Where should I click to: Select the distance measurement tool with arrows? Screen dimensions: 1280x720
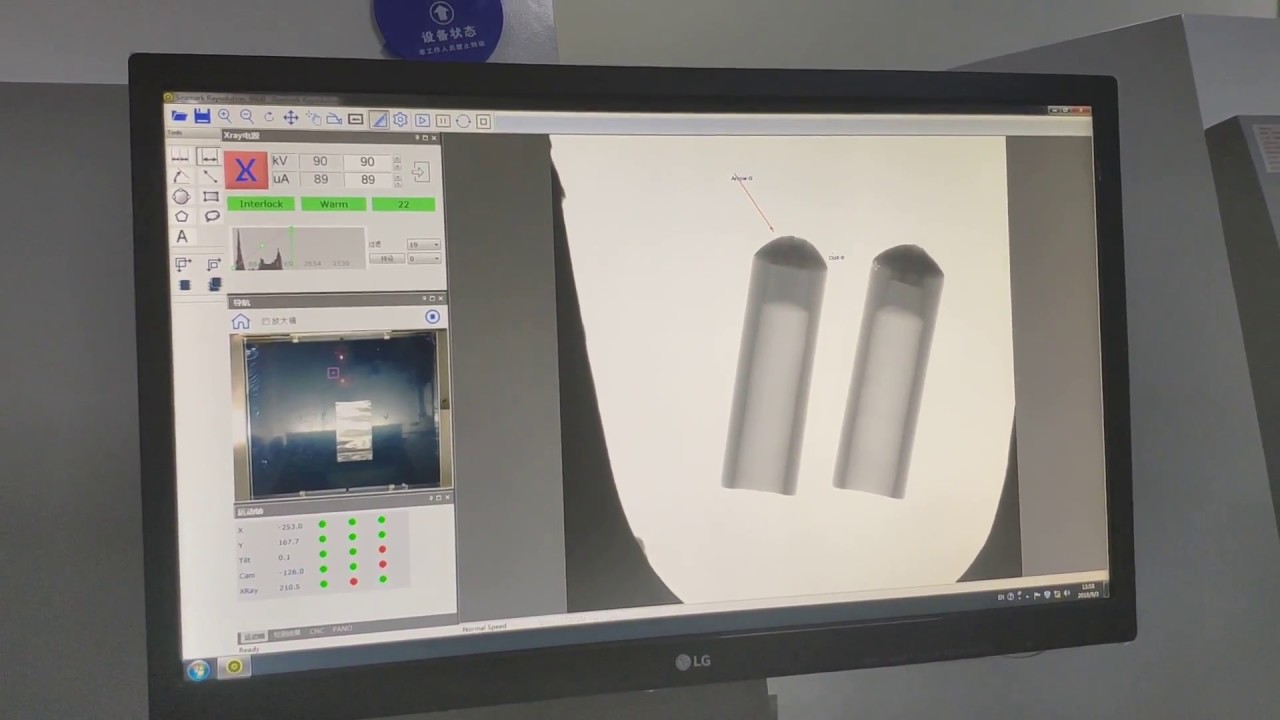[209, 157]
